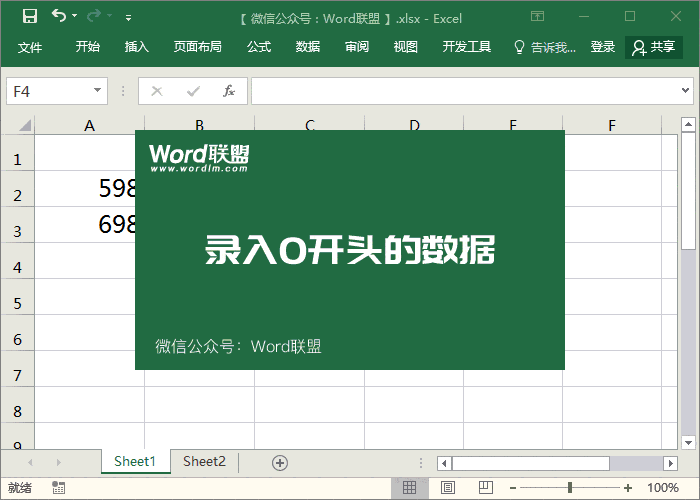This screenshot has width=700, height=500.
Task: Click next sheet navigation arrow
Action: 58,462
